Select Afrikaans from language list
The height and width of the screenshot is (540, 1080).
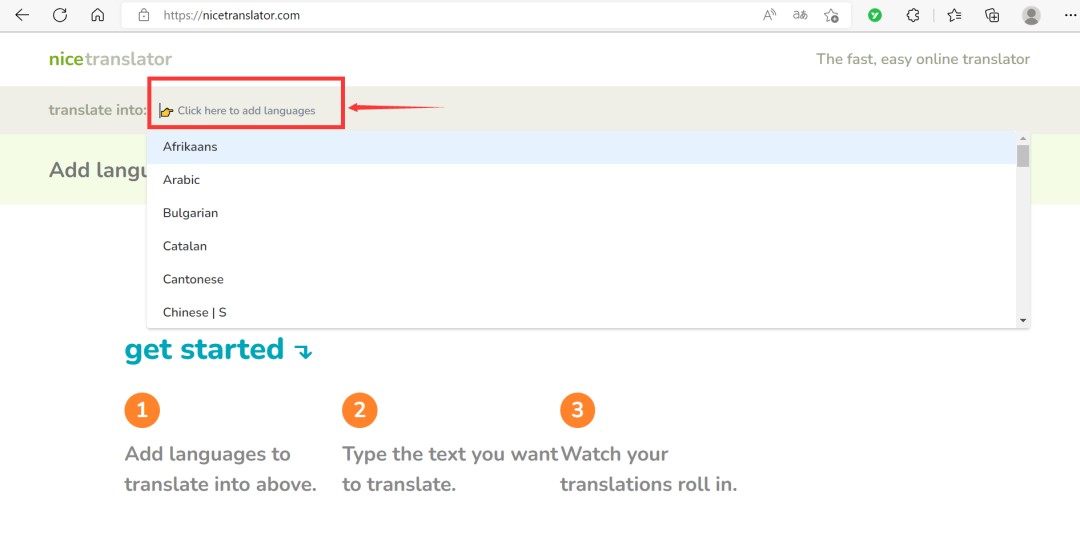coord(190,147)
